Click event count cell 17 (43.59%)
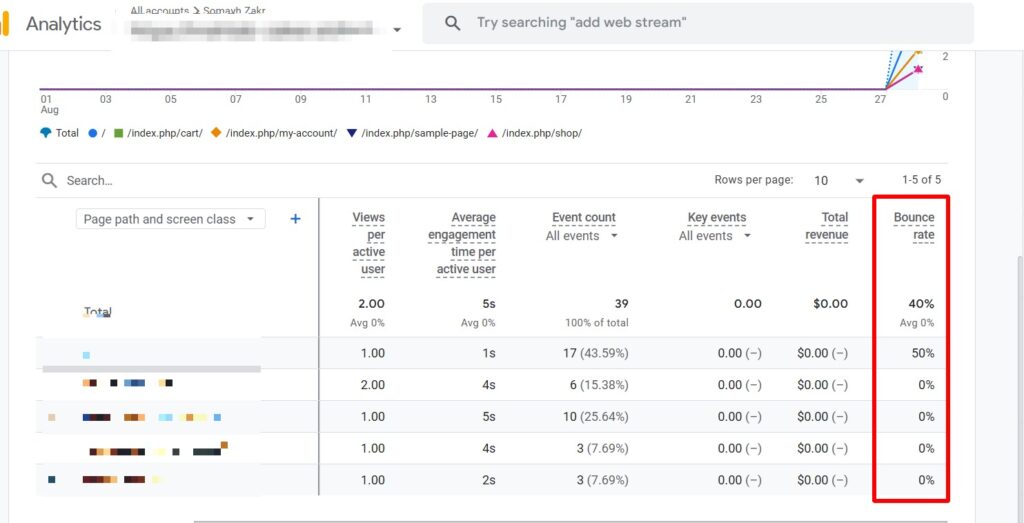 coord(596,353)
